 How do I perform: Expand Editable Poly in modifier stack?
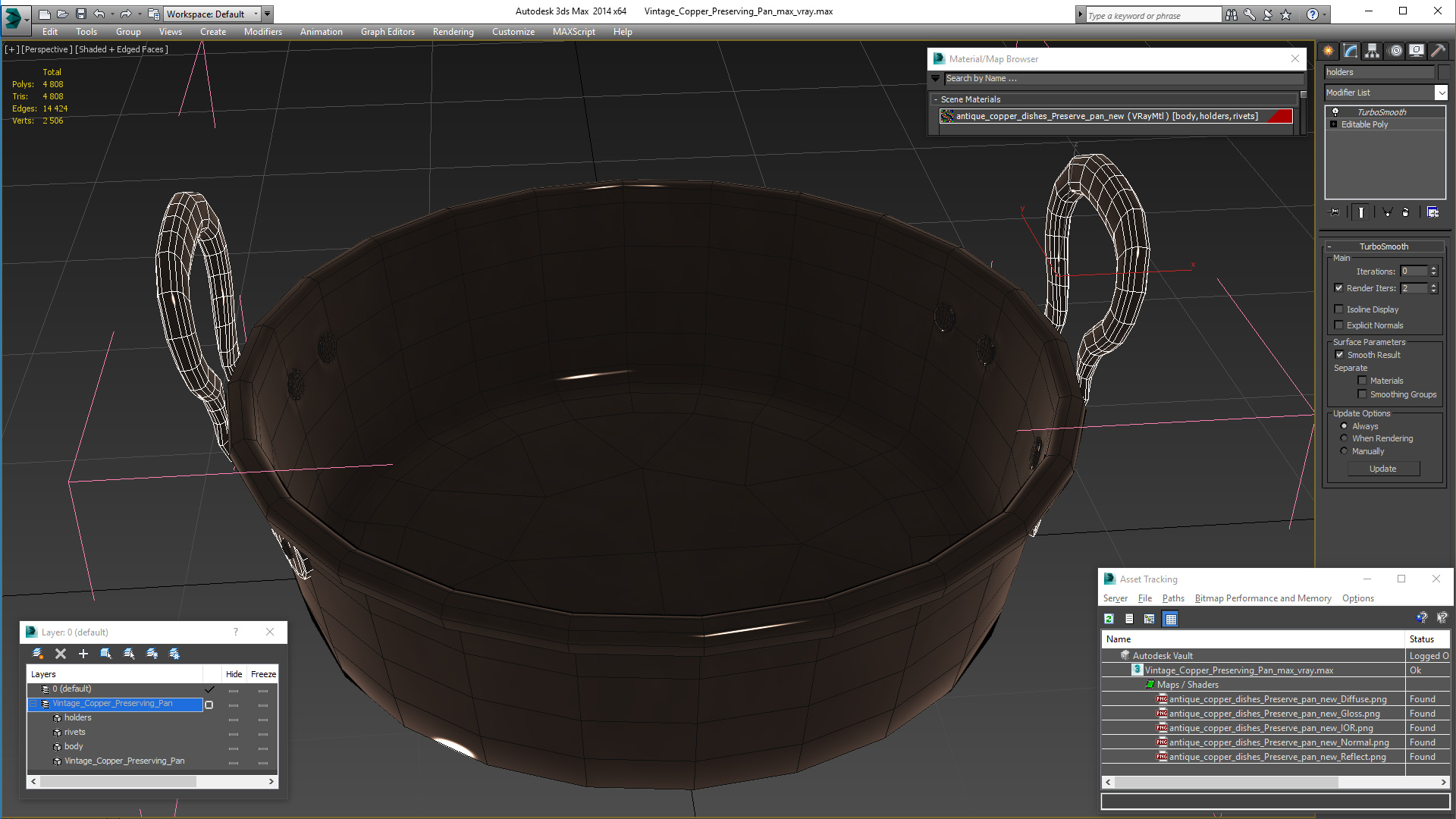(x=1333, y=124)
